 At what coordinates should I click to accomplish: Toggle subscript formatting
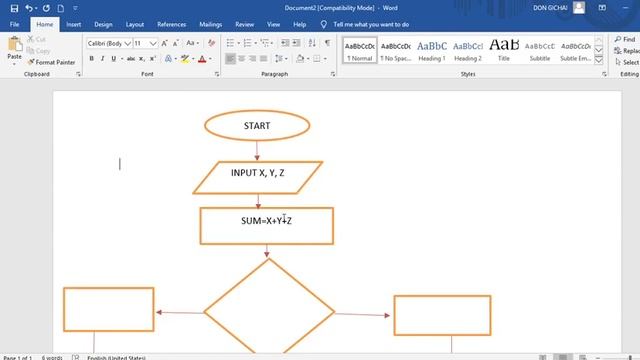(142, 59)
